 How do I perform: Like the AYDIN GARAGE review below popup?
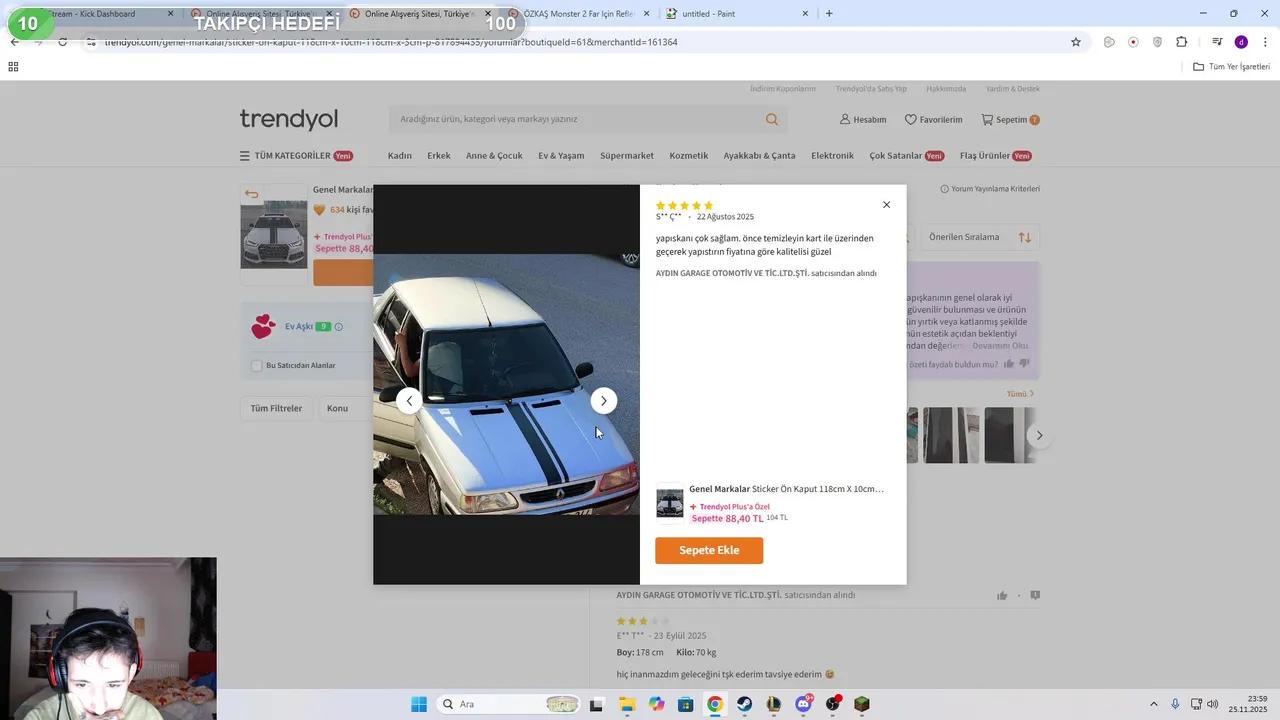[x=1002, y=596]
